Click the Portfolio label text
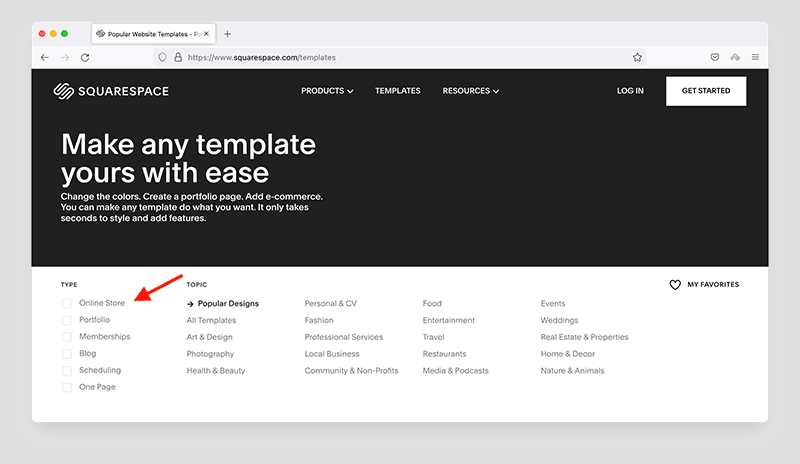 tap(94, 320)
